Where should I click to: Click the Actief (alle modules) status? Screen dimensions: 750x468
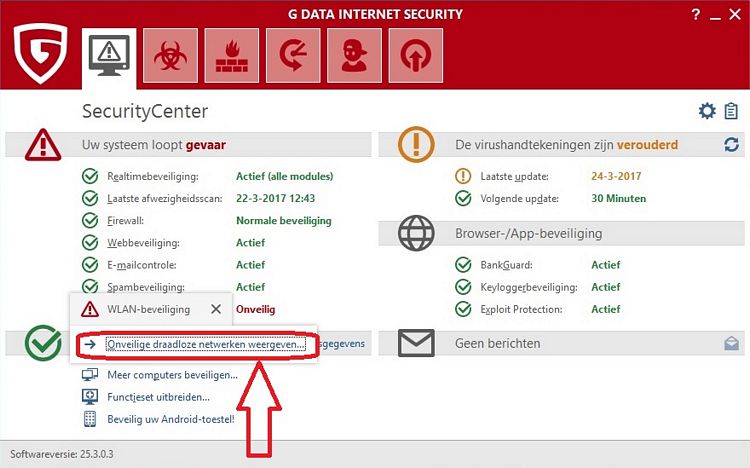click(285, 176)
